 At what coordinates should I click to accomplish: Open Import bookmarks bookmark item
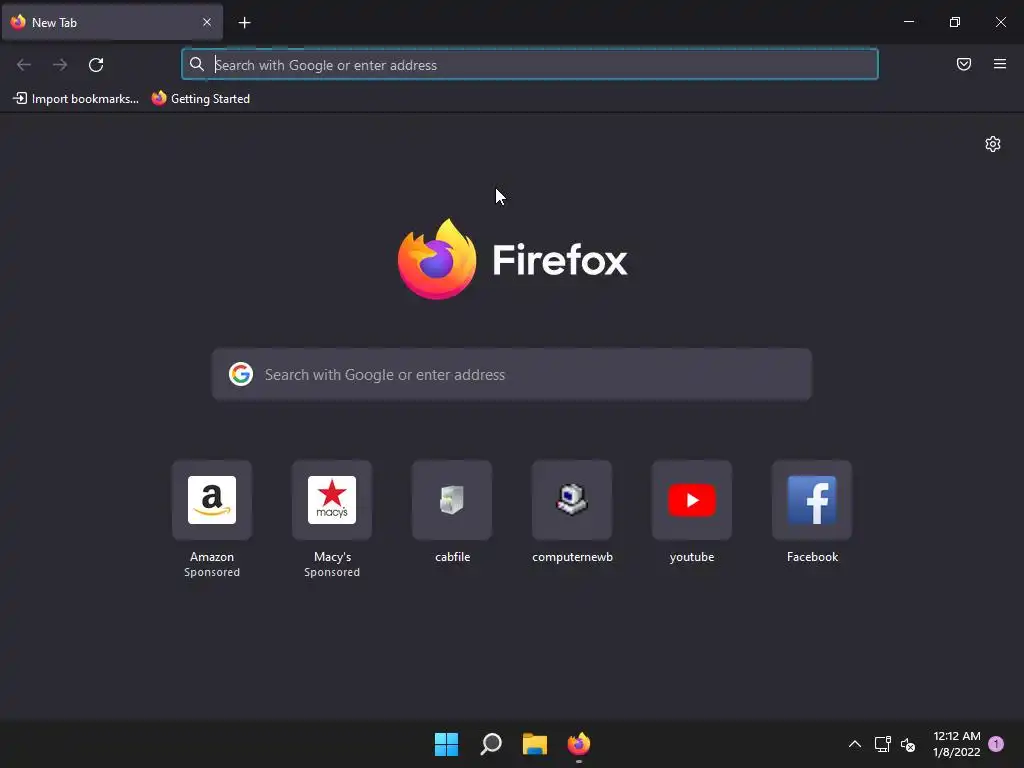pos(76,99)
